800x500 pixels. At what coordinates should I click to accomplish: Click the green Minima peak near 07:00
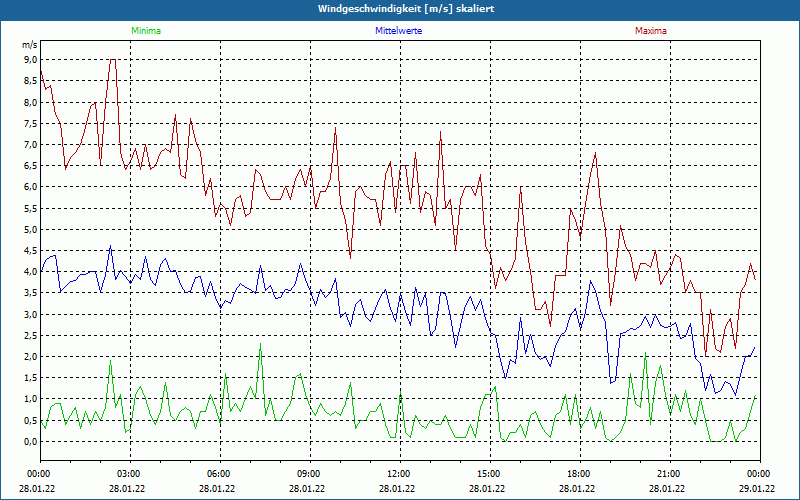[261, 344]
